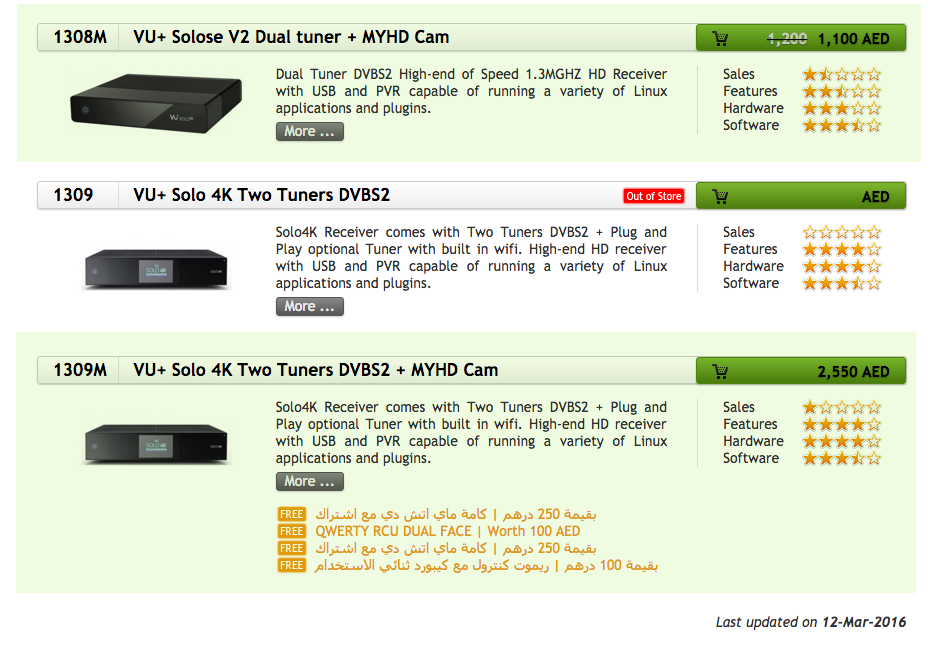Click the 1308M Dual Tuner description text

point(471,92)
